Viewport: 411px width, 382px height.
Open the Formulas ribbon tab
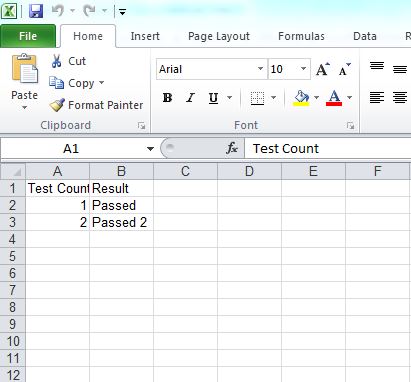[301, 36]
